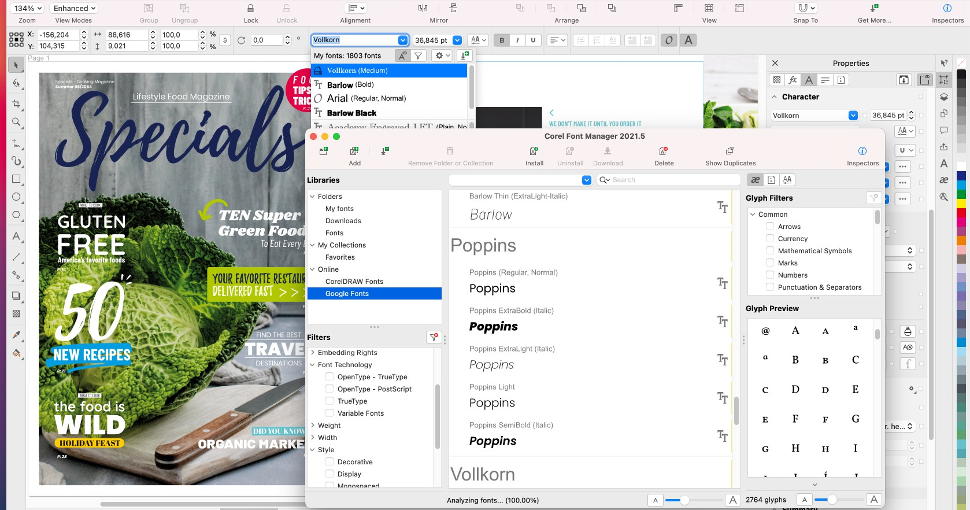Select Google Fonts in Libraries tree
The image size is (970, 510).
[374, 293]
